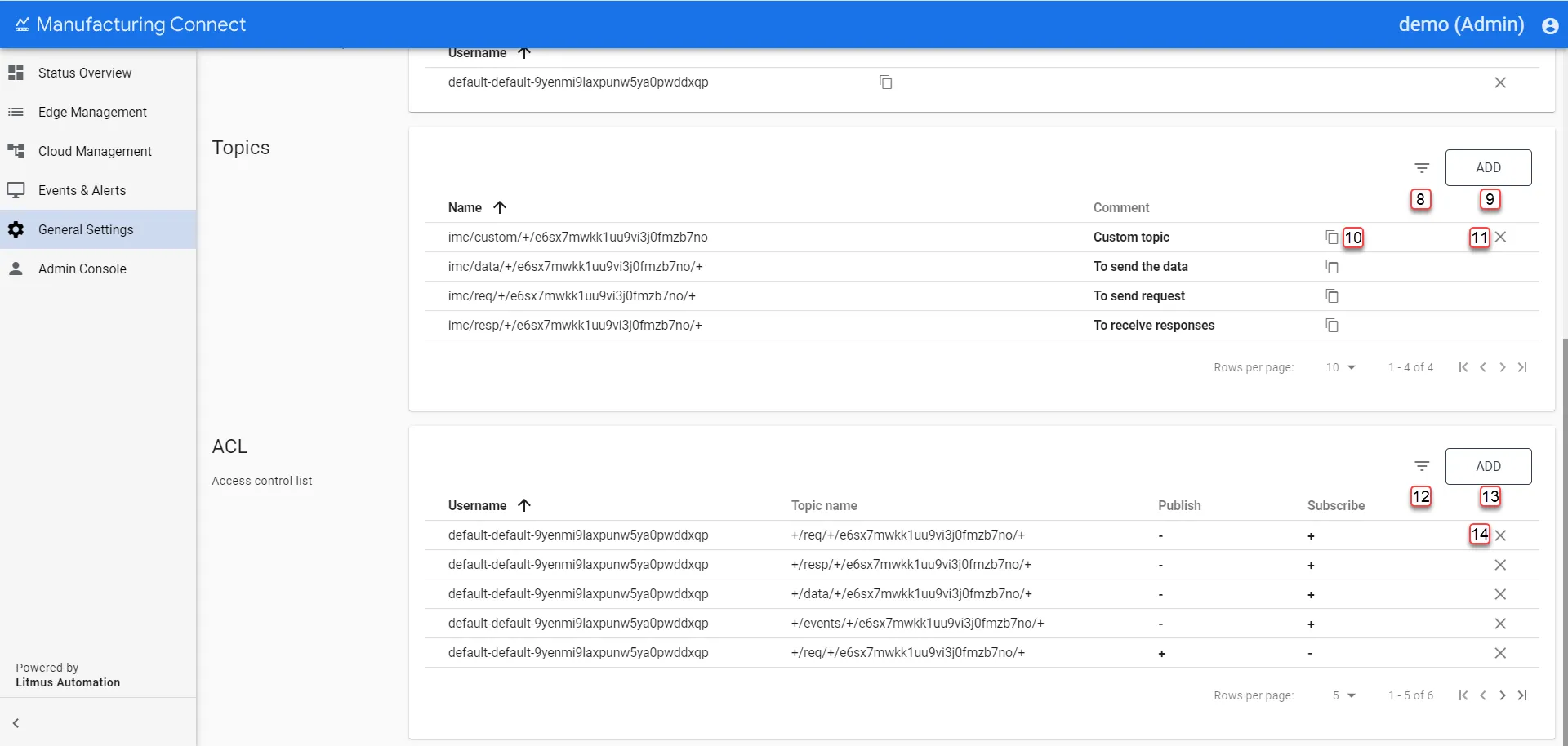Open the ACL table filter

tap(1422, 467)
